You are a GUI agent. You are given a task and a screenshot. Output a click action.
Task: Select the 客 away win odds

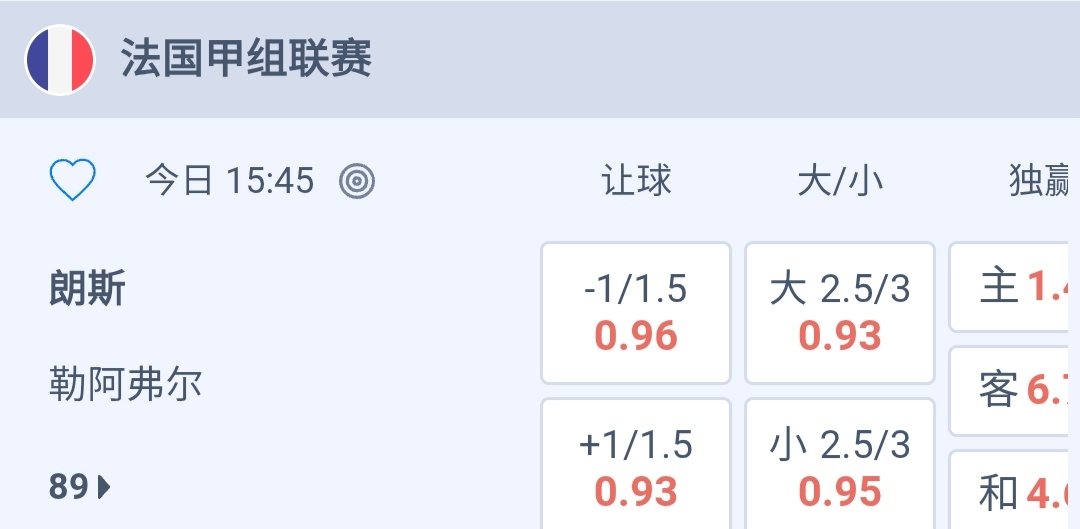[1014, 391]
